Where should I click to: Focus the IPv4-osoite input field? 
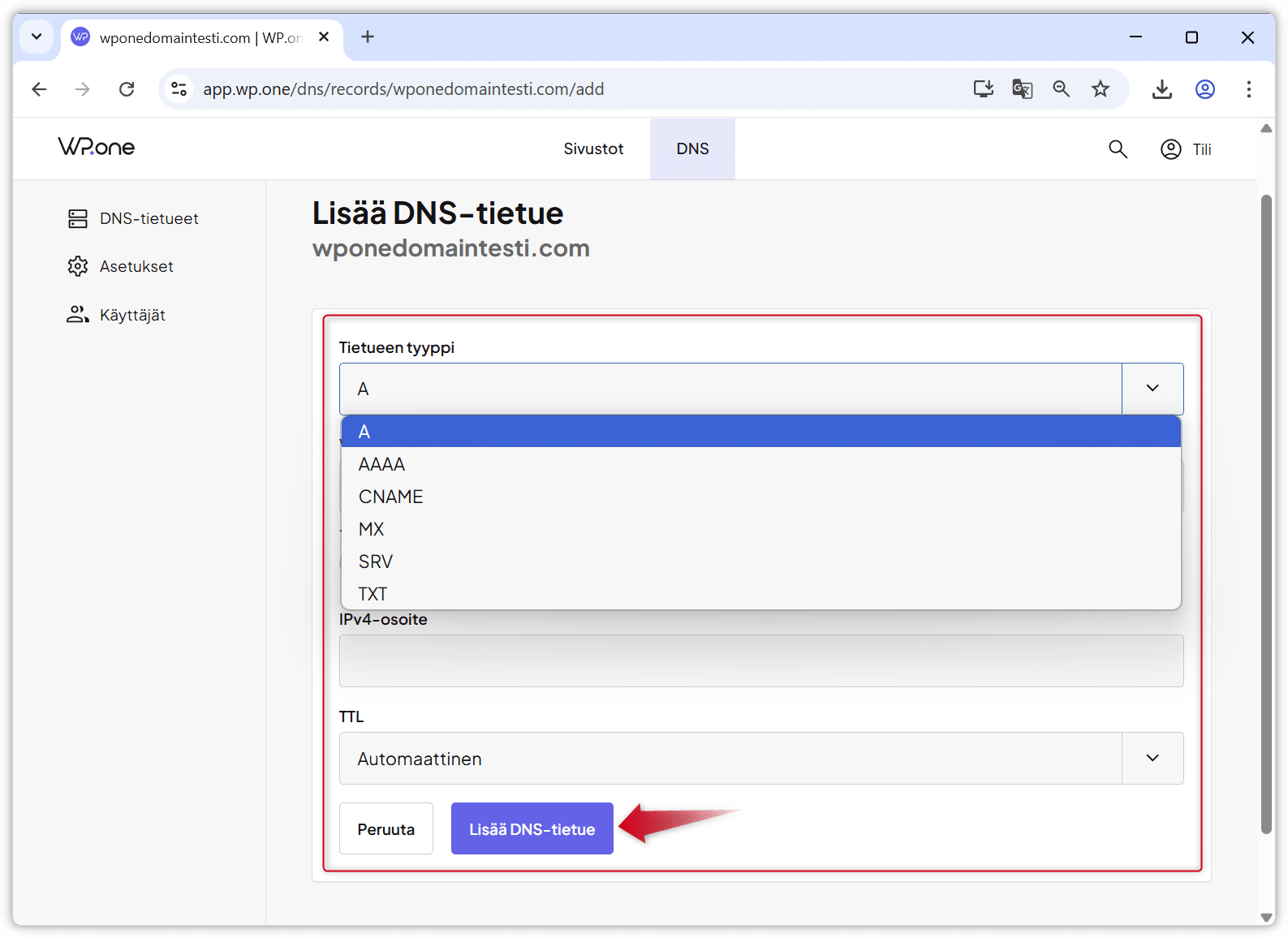coord(760,661)
